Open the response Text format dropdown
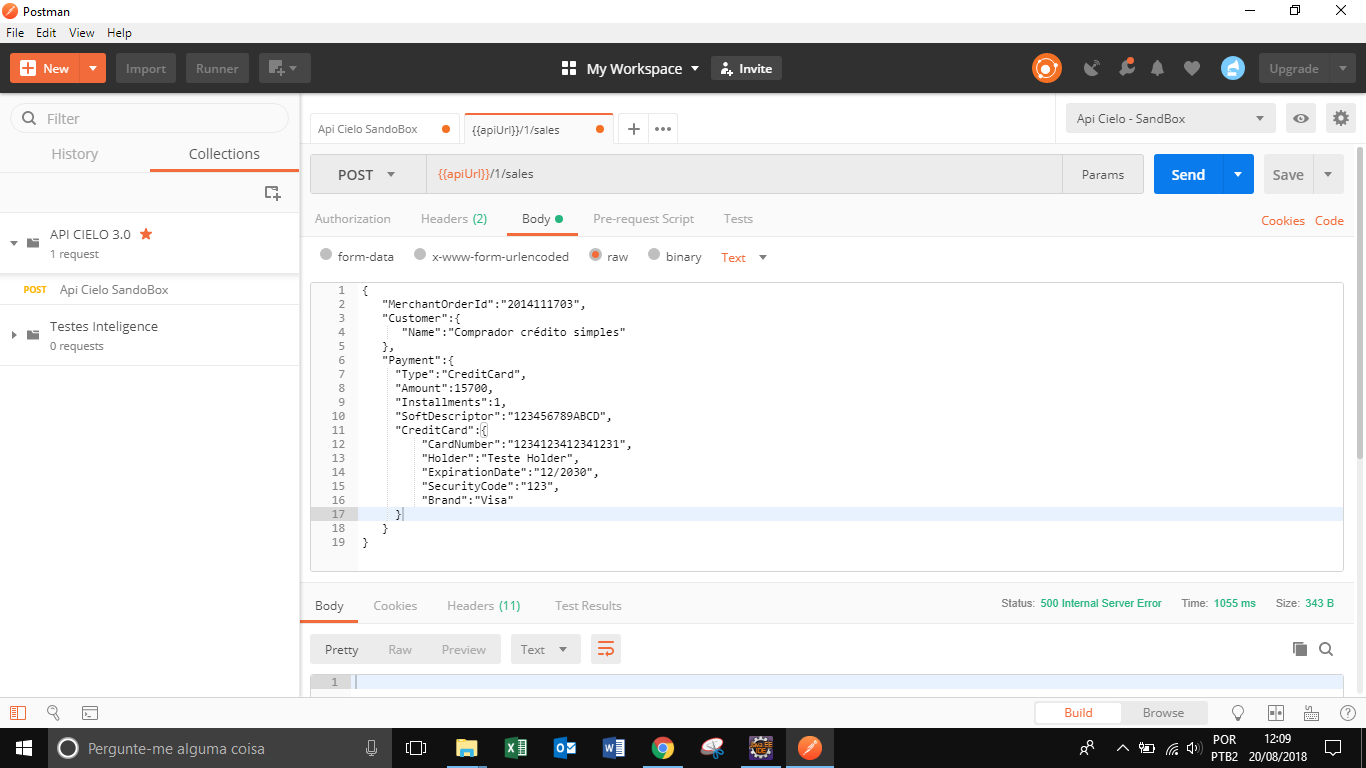Screen dimensions: 1366x768 click(545, 649)
